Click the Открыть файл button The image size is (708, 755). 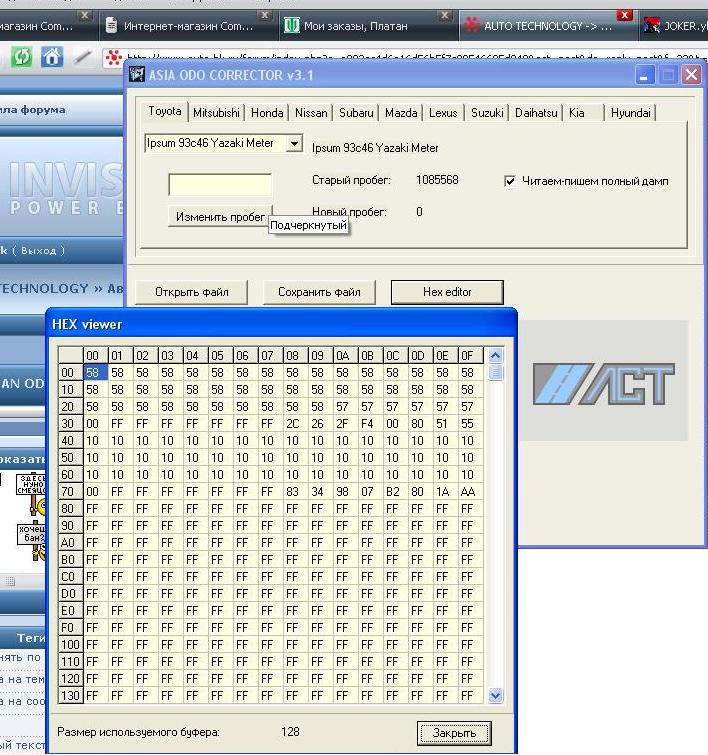coord(191,292)
